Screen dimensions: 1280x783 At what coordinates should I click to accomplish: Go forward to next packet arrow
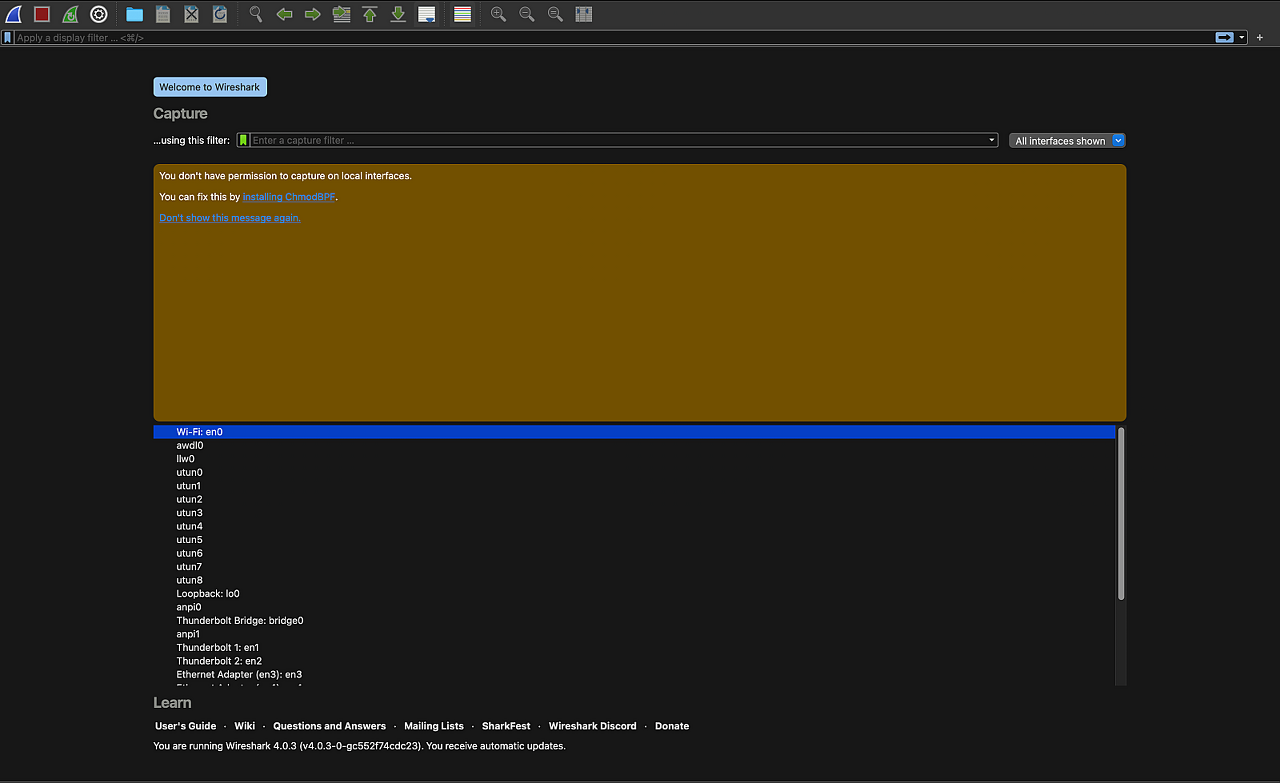coord(312,14)
